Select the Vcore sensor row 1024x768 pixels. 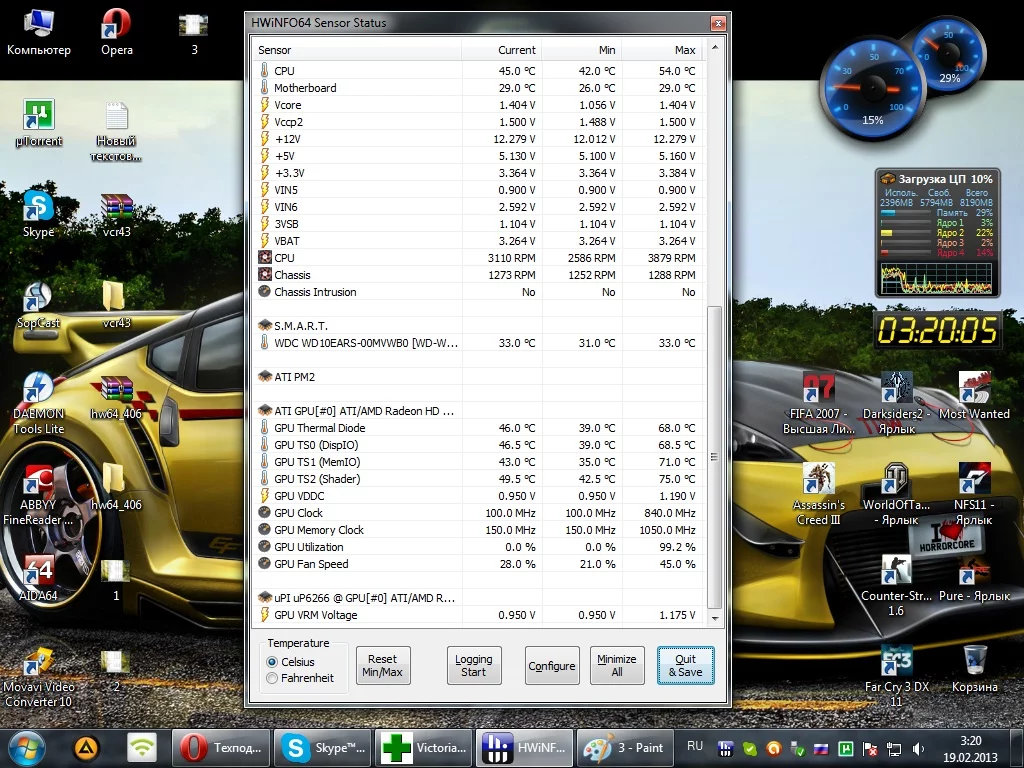tap(478, 104)
